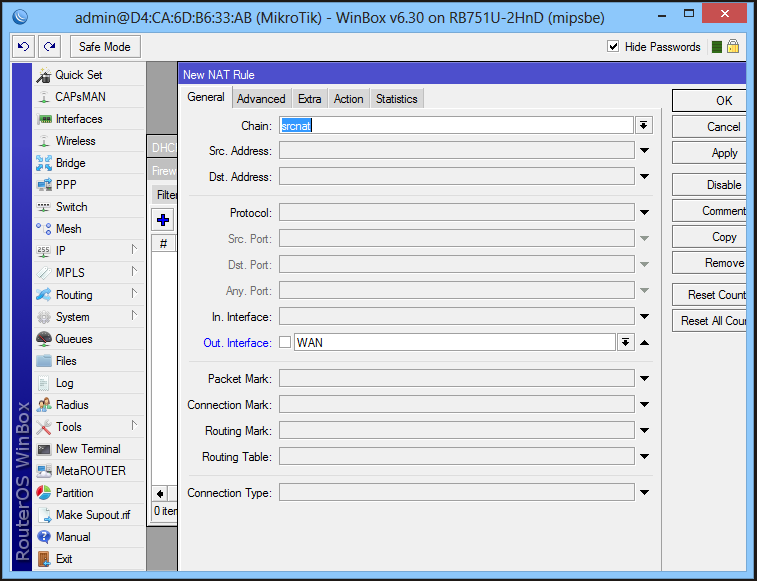Open the IP menu
This screenshot has height=581, width=757.
tap(89, 251)
